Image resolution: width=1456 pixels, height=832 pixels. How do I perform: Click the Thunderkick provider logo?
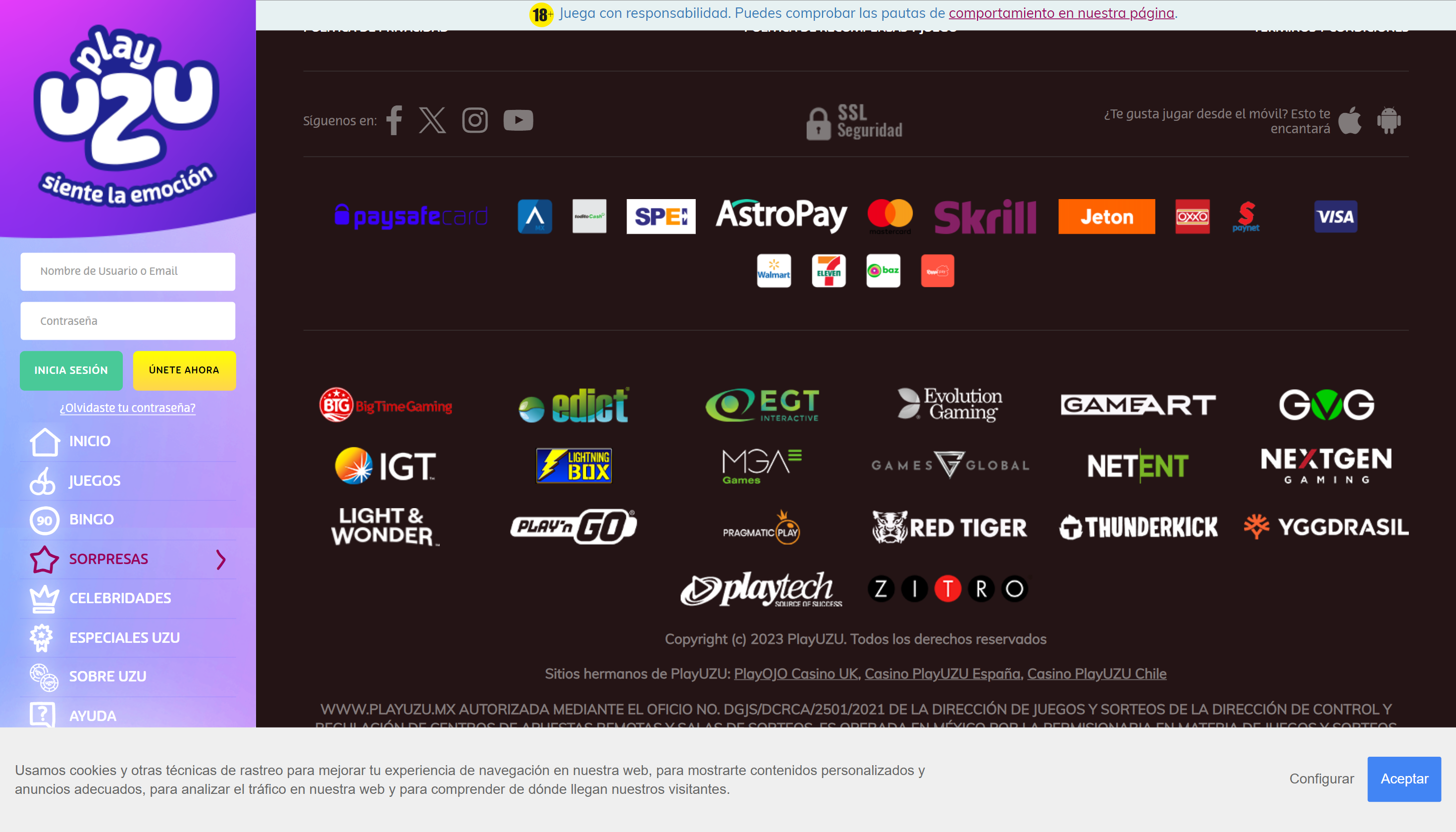click(1138, 527)
